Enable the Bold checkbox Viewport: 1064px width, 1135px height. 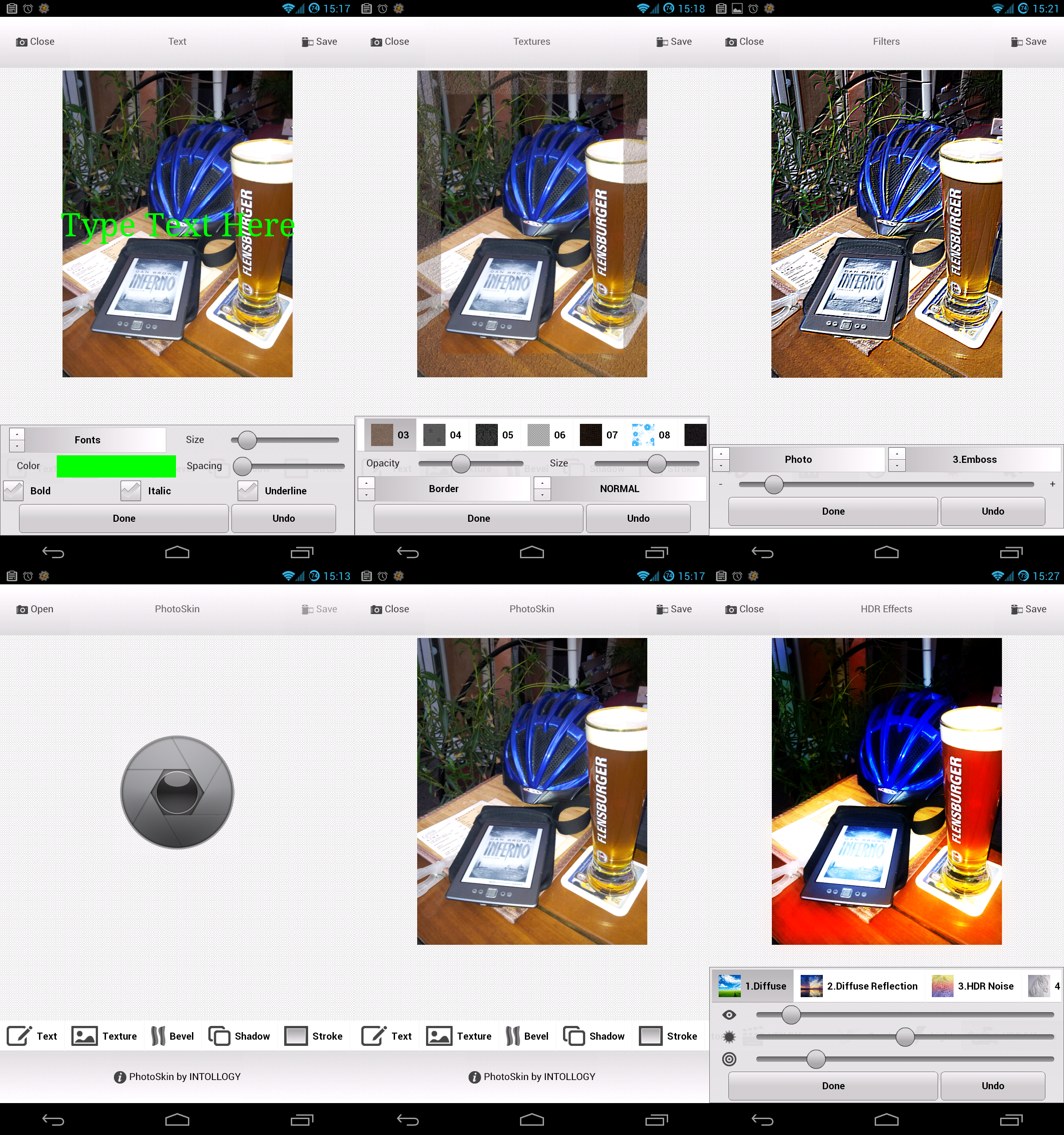[13, 490]
